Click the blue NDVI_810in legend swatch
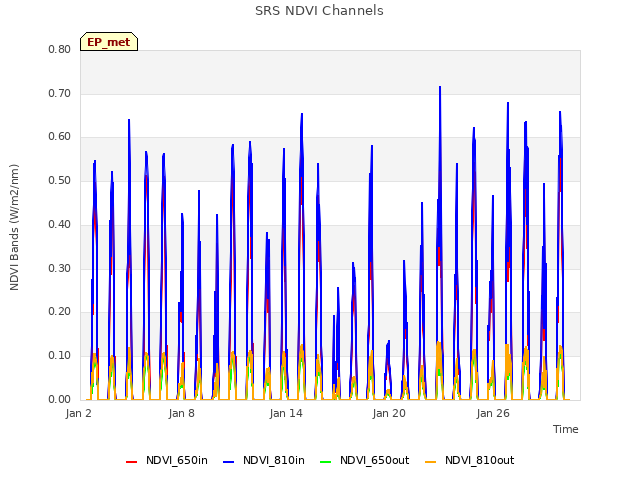This screenshot has width=640, height=480. (x=229, y=462)
